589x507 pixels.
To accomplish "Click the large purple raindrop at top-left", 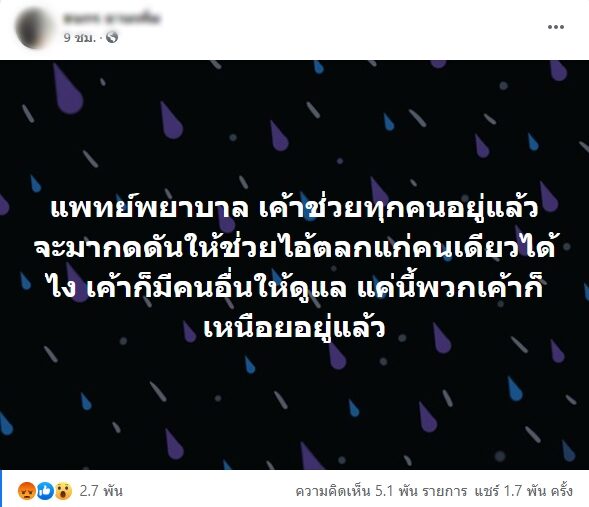I will coord(67,89).
